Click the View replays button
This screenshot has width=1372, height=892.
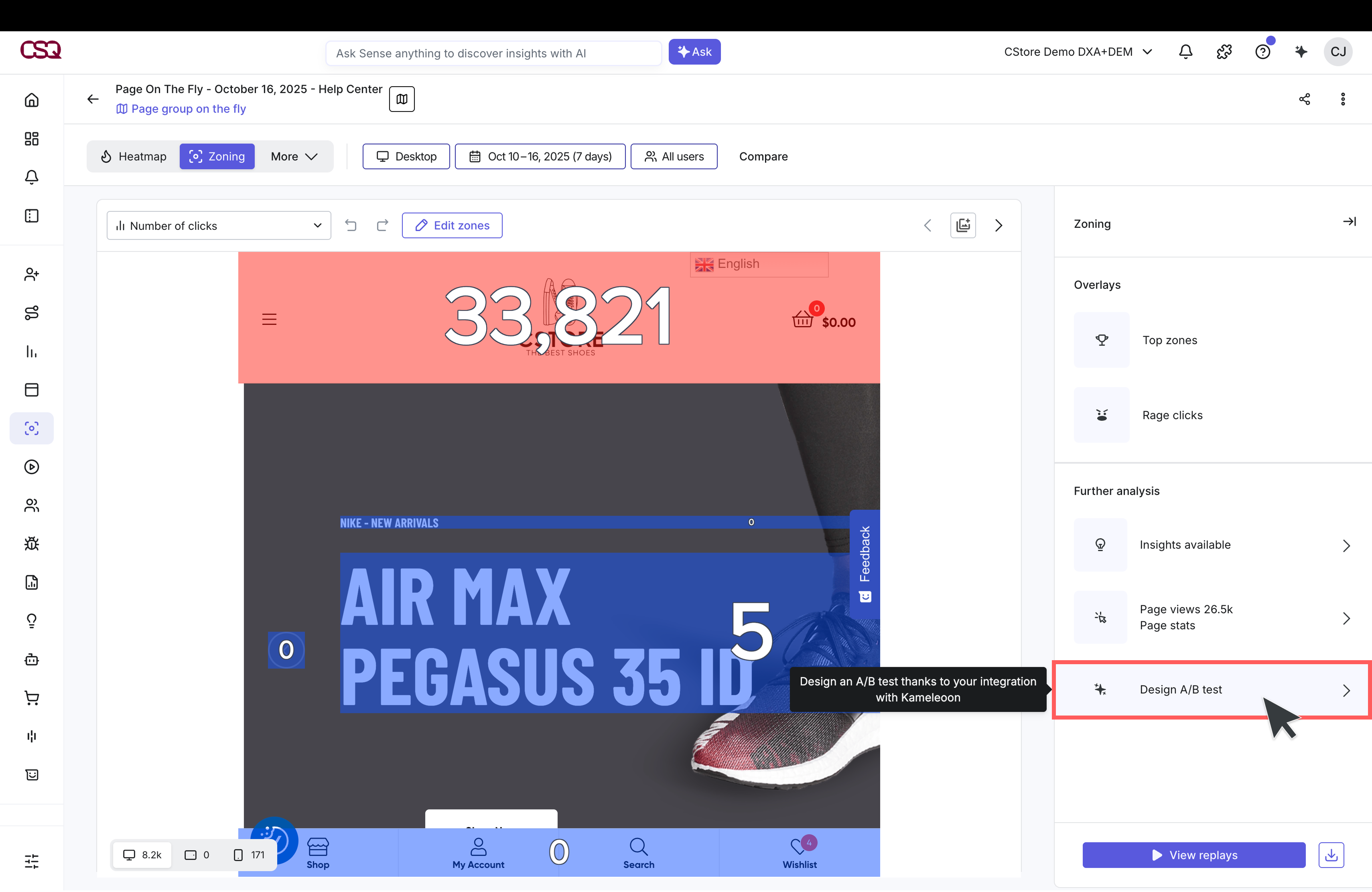(1194, 855)
